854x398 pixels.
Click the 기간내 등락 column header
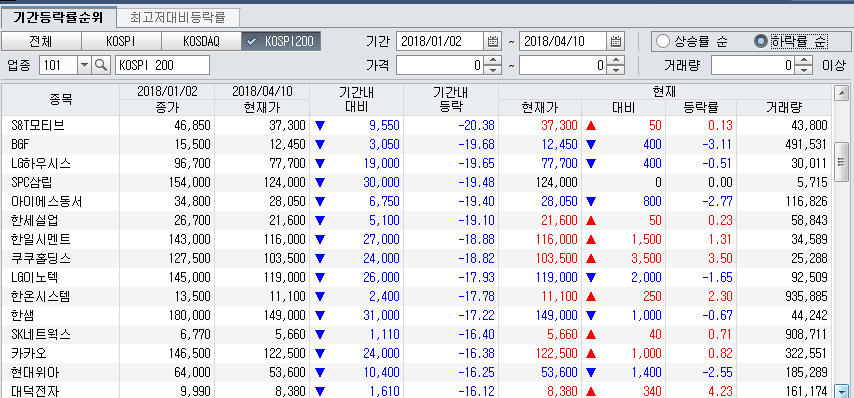[x=450, y=100]
